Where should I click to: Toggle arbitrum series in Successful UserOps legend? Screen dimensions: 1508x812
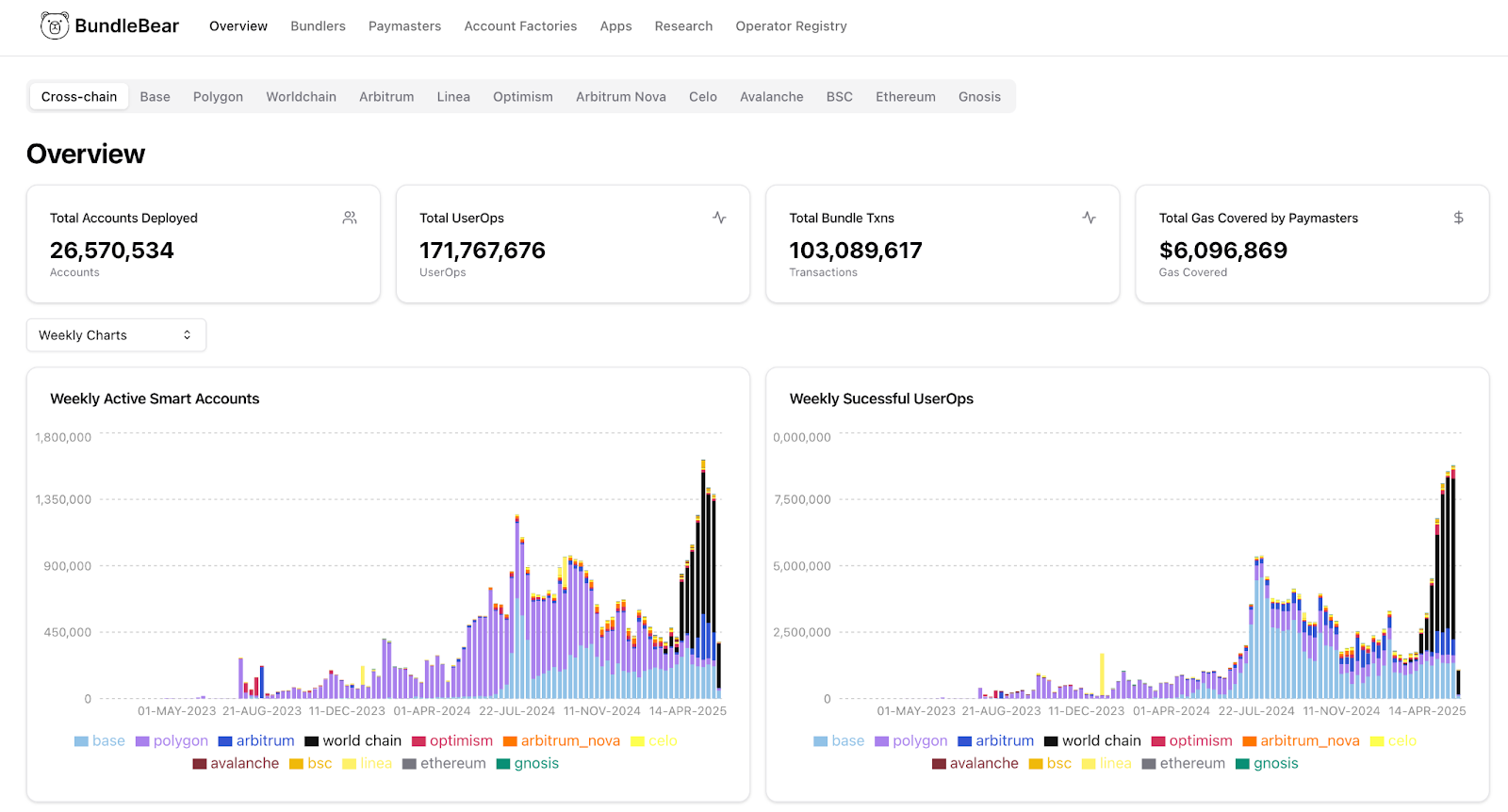pyautogui.click(x=995, y=741)
